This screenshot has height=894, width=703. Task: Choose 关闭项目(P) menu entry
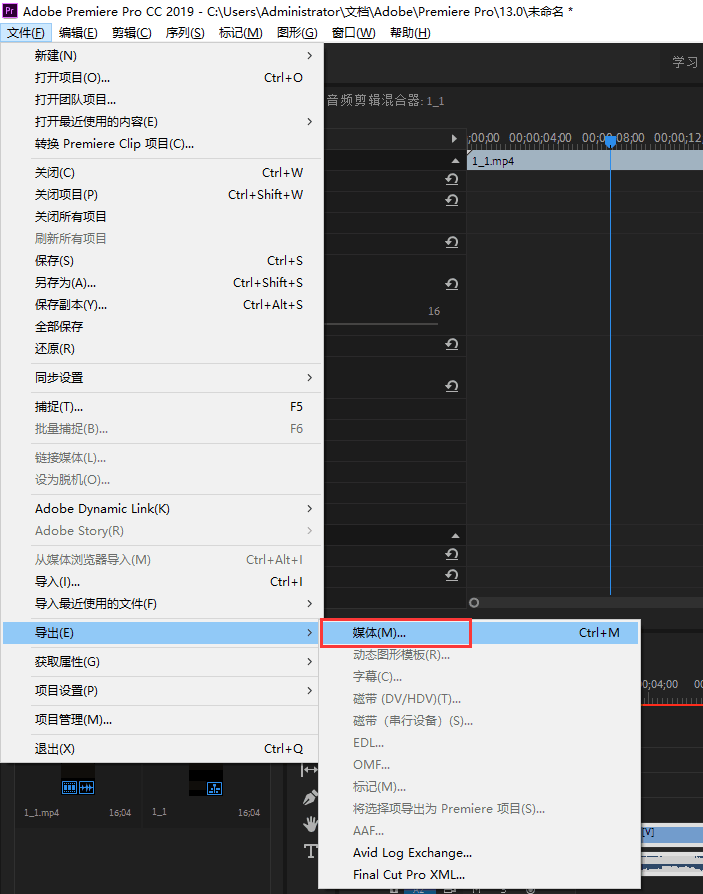click(161, 194)
